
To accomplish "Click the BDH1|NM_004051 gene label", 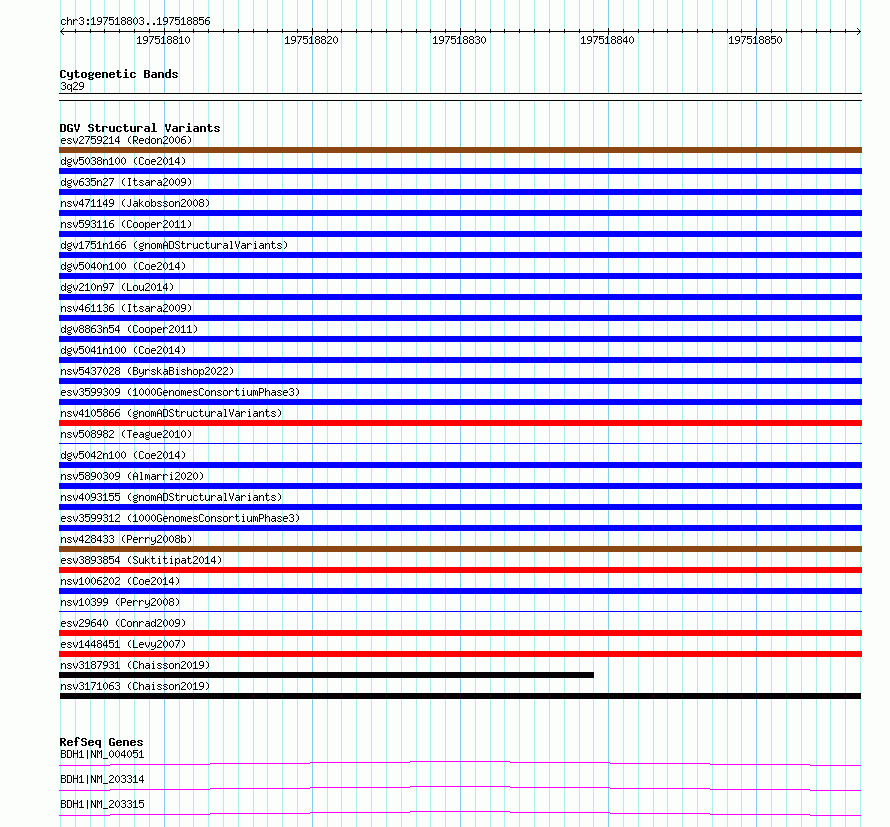I will (x=102, y=754).
